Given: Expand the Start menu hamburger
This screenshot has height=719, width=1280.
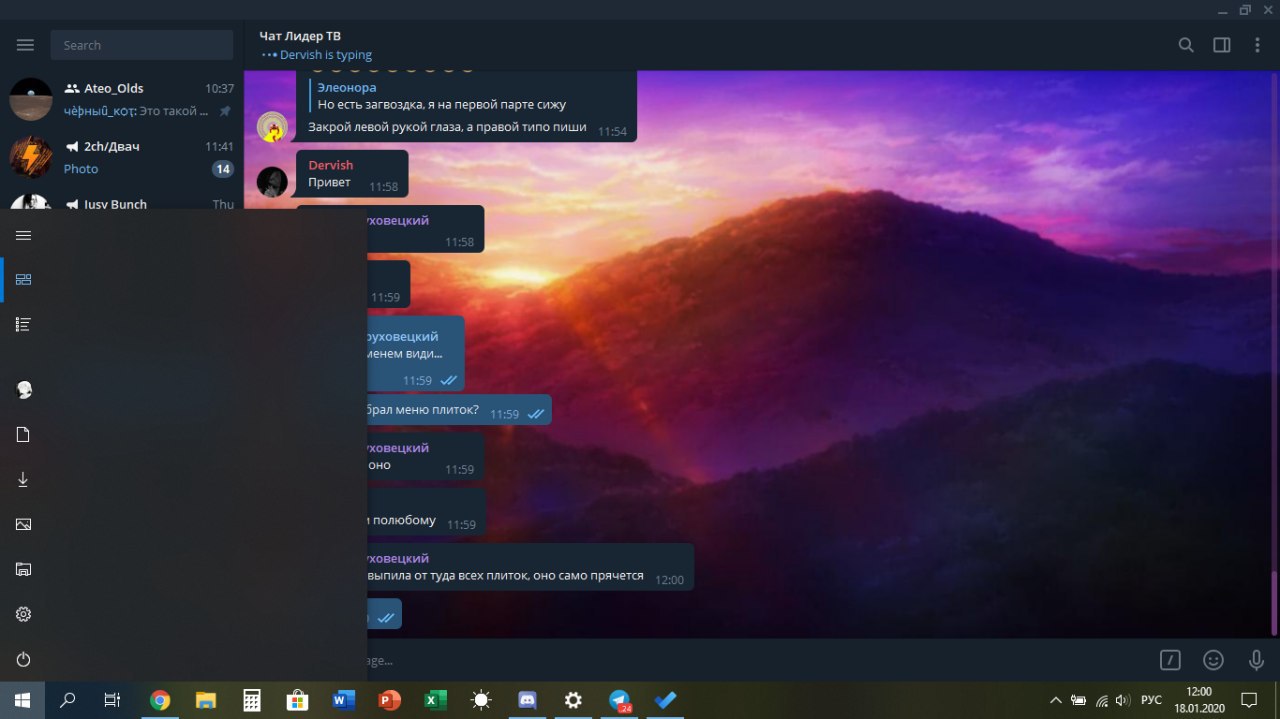Looking at the screenshot, I should pyautogui.click(x=24, y=235).
